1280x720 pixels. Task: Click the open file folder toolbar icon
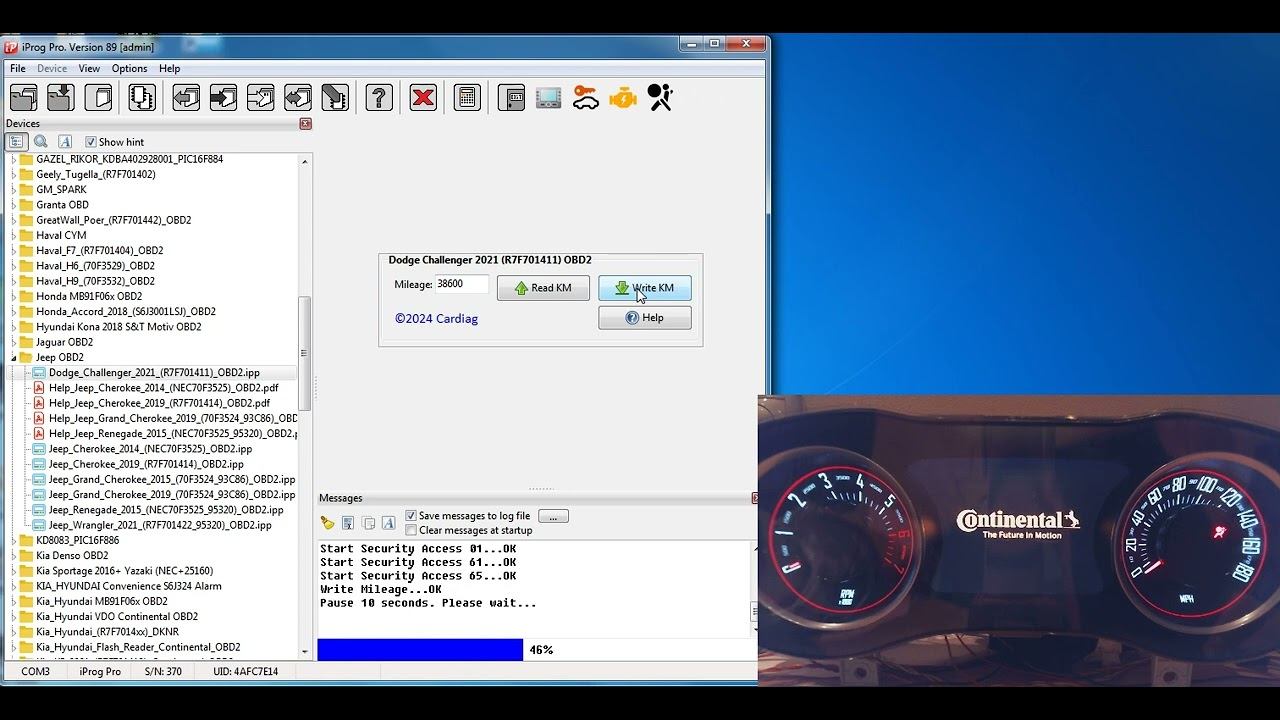pyautogui.click(x=24, y=97)
